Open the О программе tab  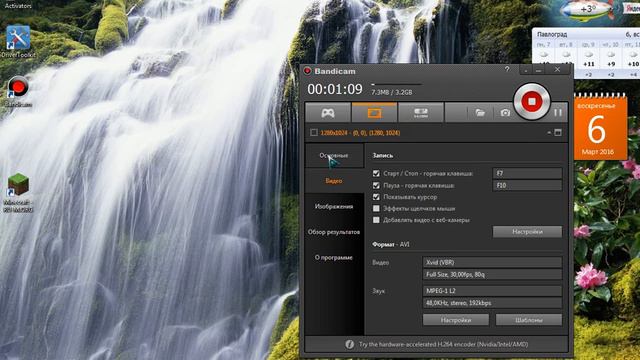point(334,258)
